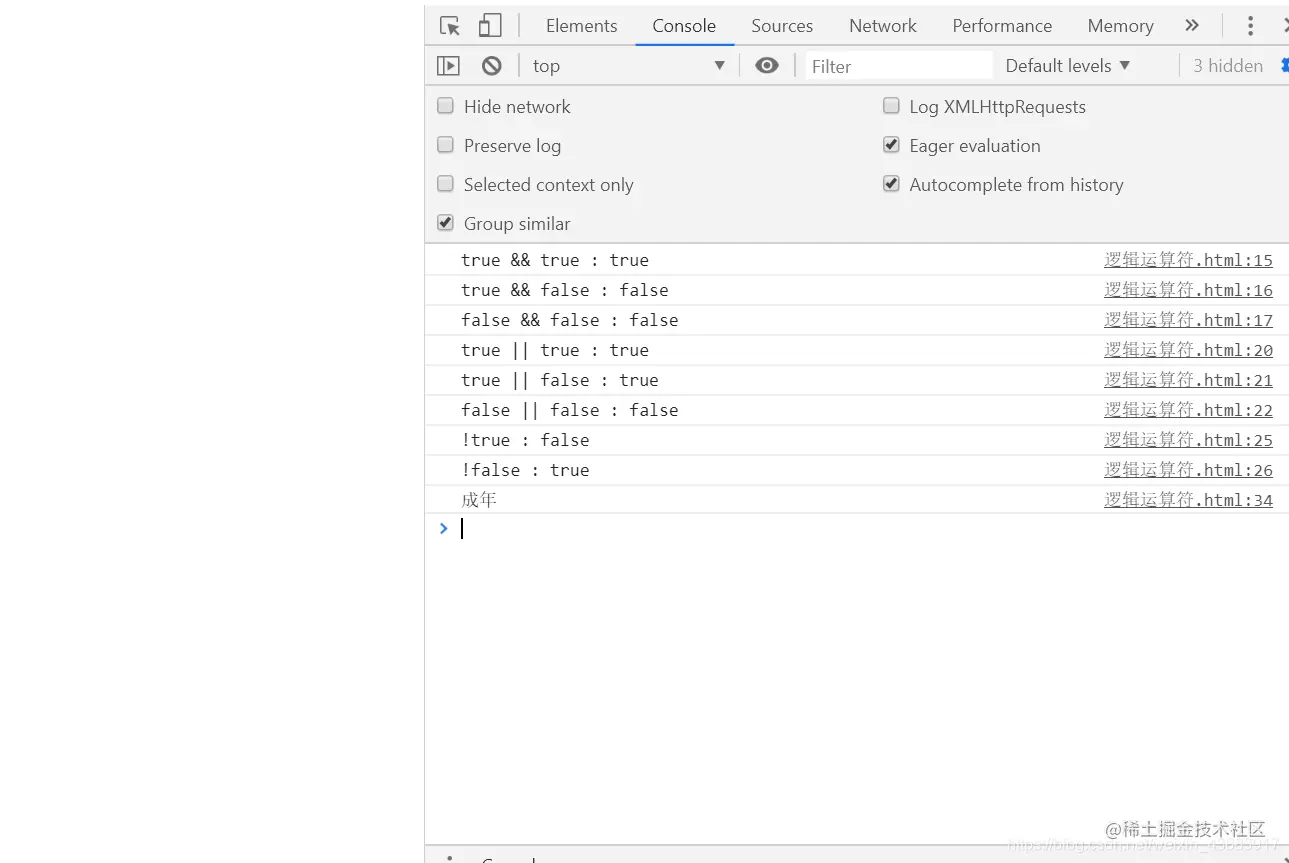Switch to the Memory tab
This screenshot has height=863, width=1289.
pyautogui.click(x=1121, y=26)
